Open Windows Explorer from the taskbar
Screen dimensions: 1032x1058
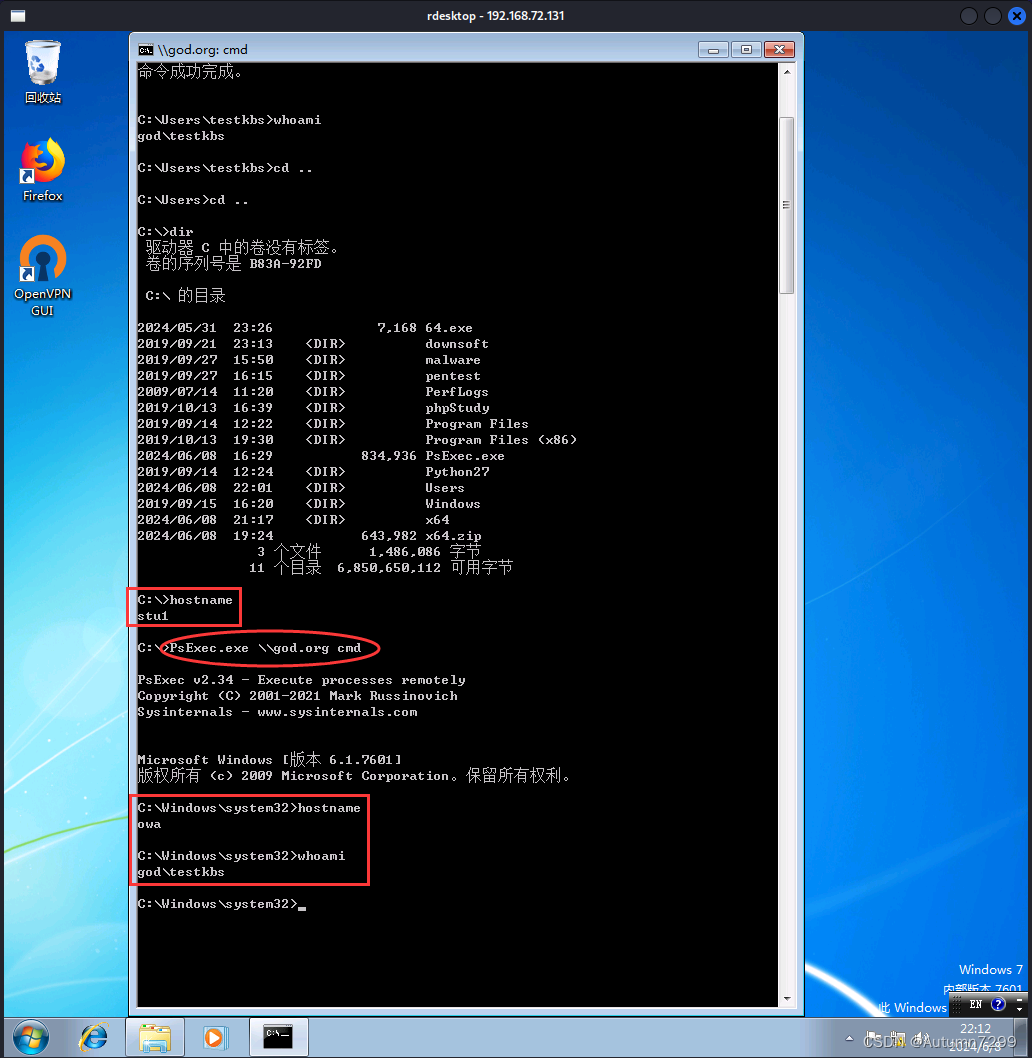coord(155,1037)
